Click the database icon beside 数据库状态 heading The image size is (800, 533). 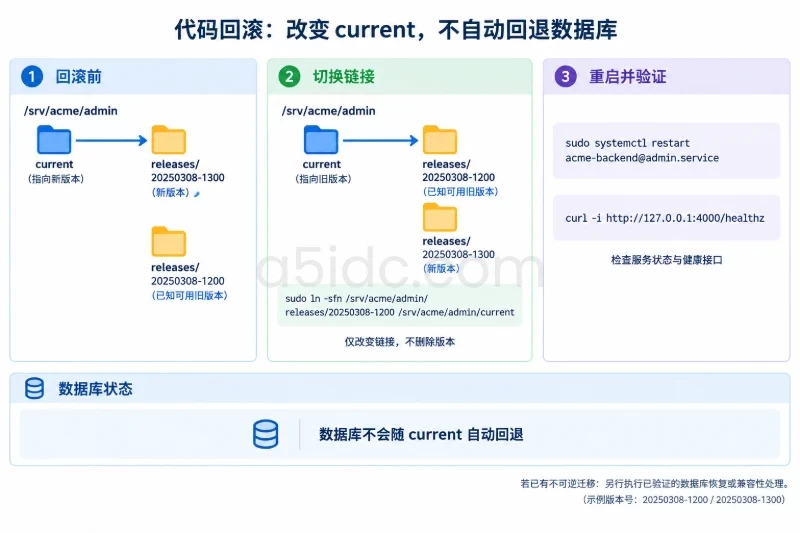point(34,388)
